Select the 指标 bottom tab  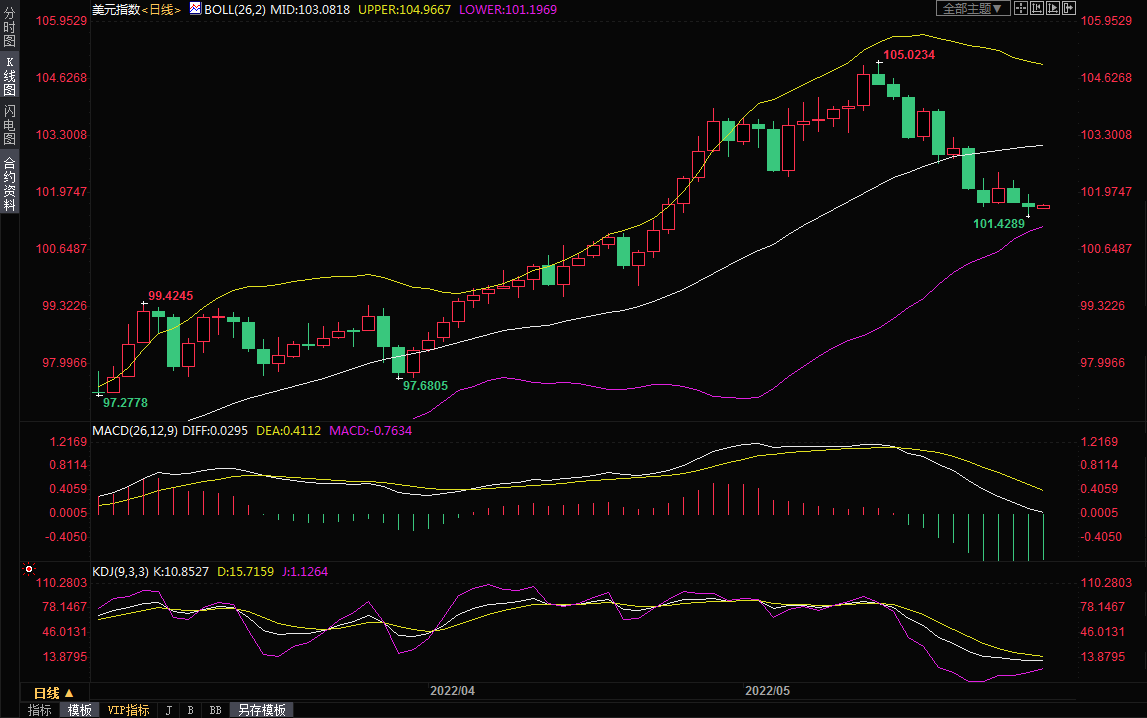[x=40, y=710]
